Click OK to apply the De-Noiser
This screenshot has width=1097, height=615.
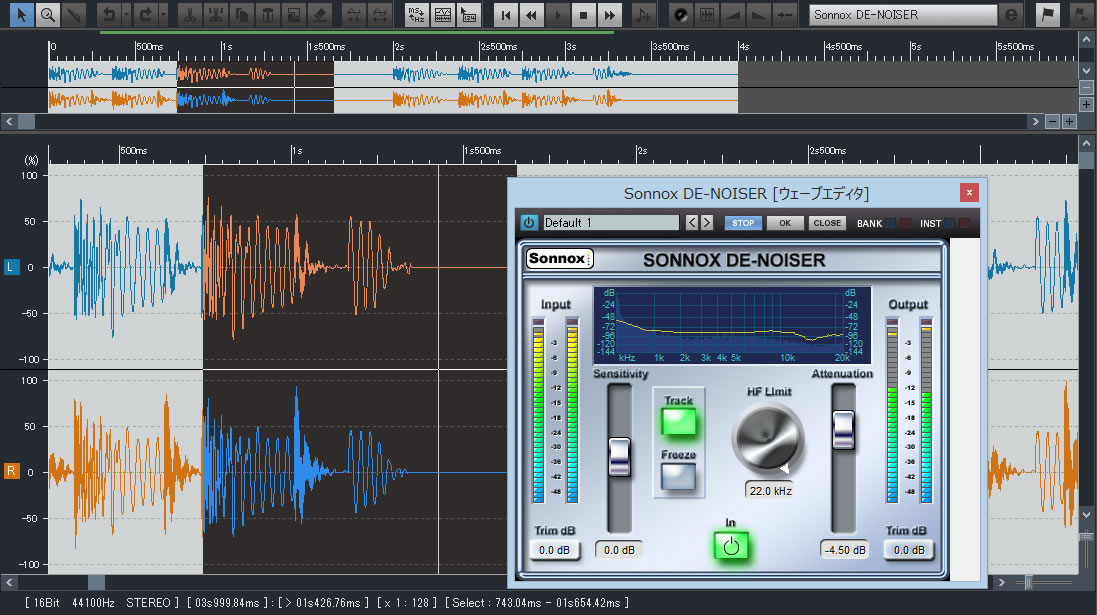[785, 223]
